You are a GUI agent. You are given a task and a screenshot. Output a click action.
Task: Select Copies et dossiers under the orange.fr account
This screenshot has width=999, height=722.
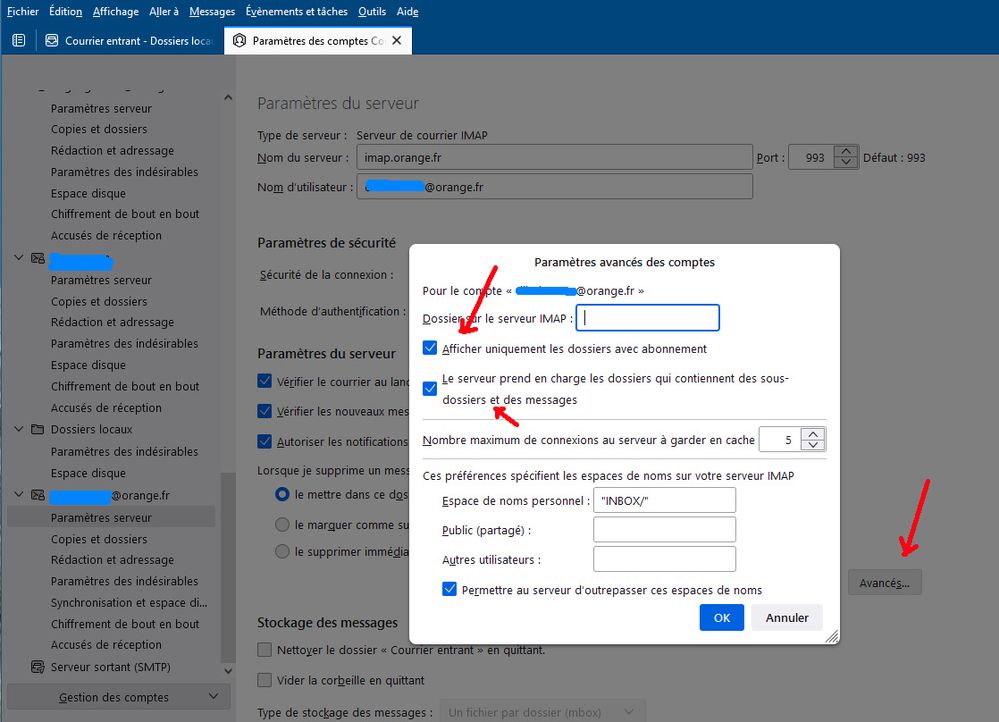(99, 539)
